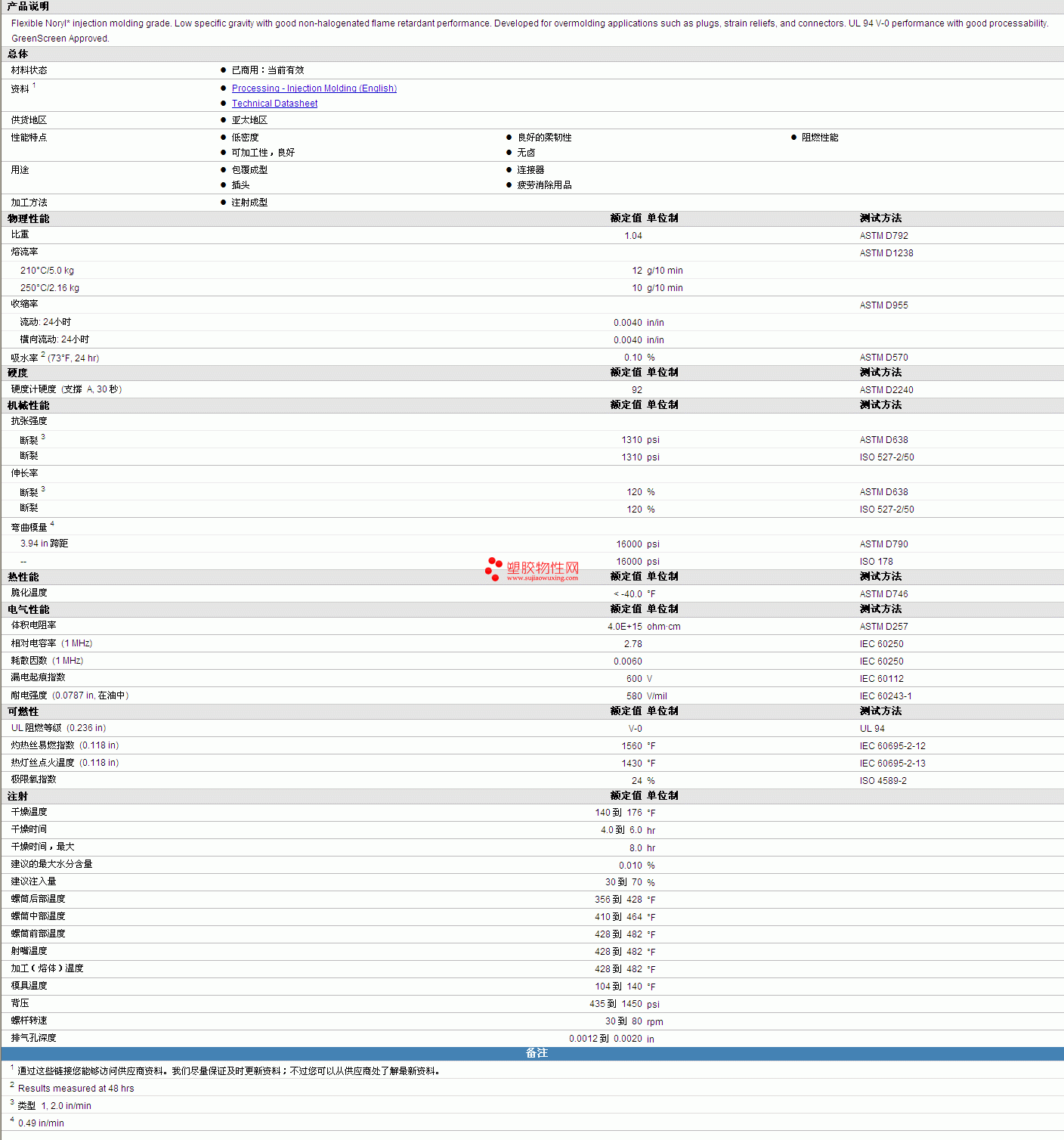Select the footnote Results measured at 48 hrs
Image resolution: width=1064 pixels, height=1140 pixels.
tap(76, 1089)
